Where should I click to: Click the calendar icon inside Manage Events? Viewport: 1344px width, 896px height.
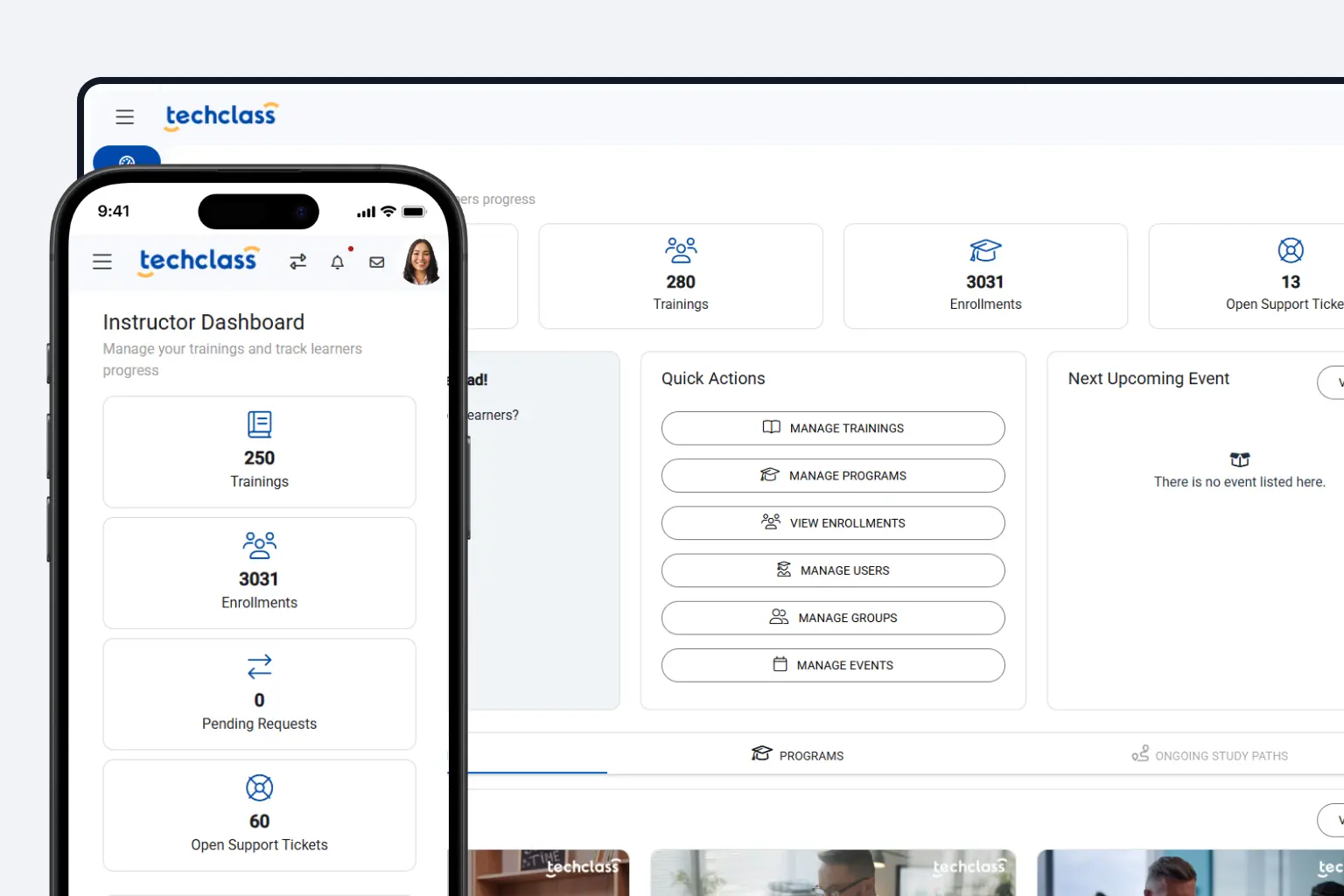point(780,664)
